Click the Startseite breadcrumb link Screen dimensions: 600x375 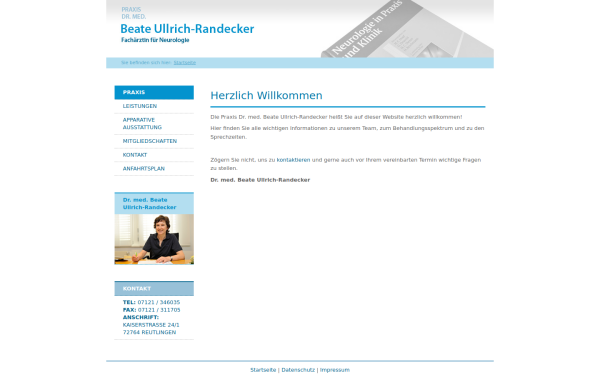[184, 62]
